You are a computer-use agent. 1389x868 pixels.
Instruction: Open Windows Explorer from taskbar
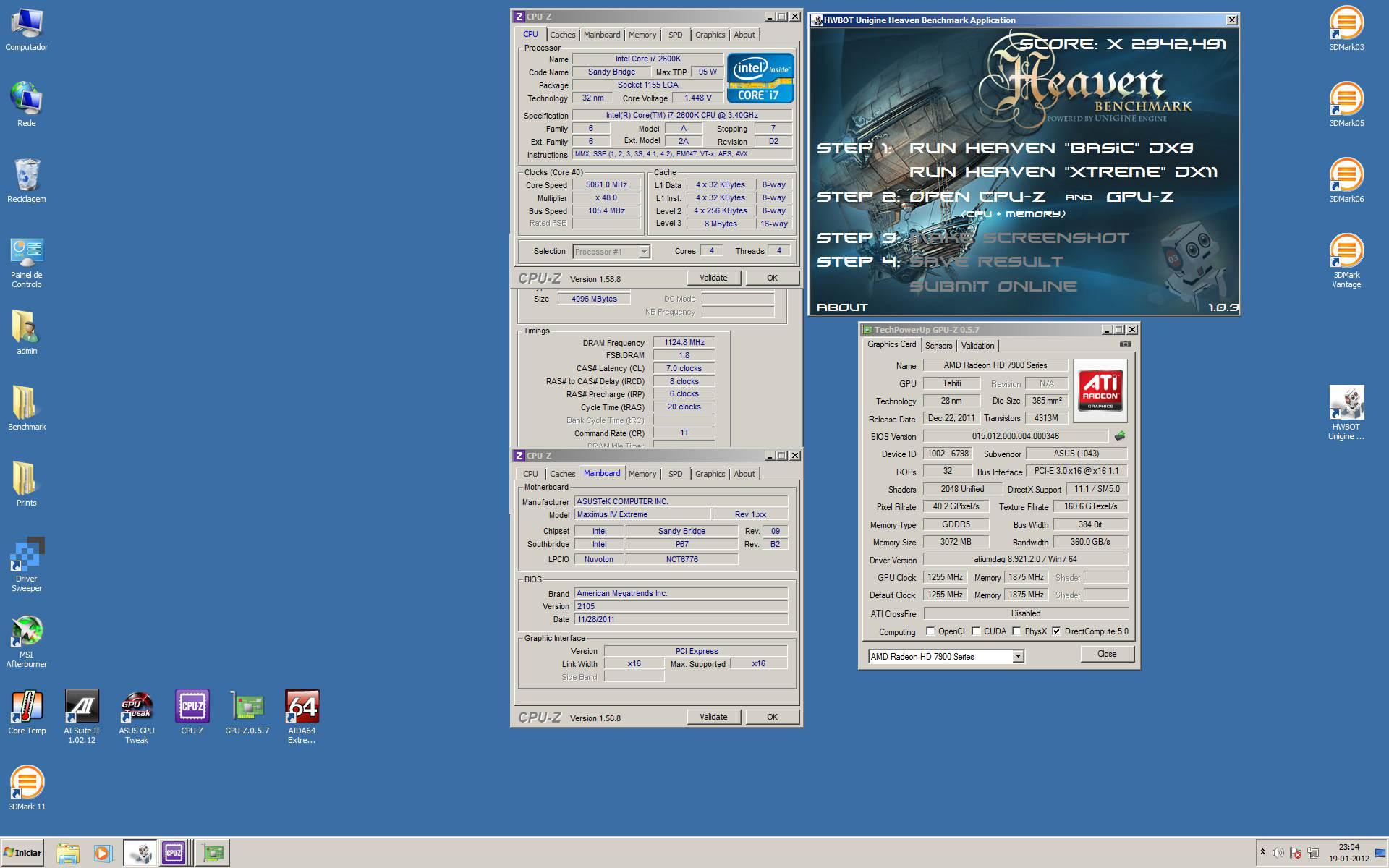tap(67, 854)
